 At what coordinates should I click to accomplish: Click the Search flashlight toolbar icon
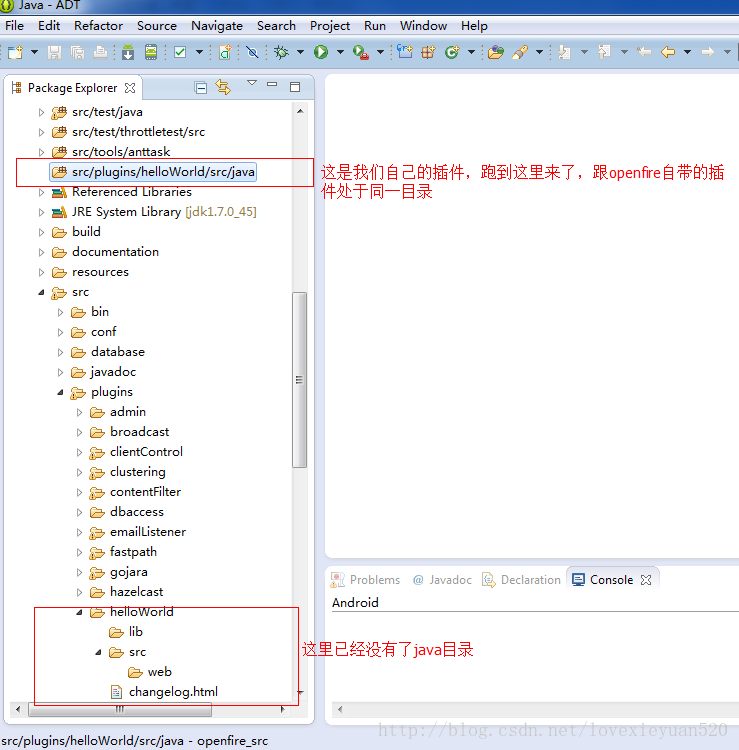pyautogui.click(x=520, y=52)
